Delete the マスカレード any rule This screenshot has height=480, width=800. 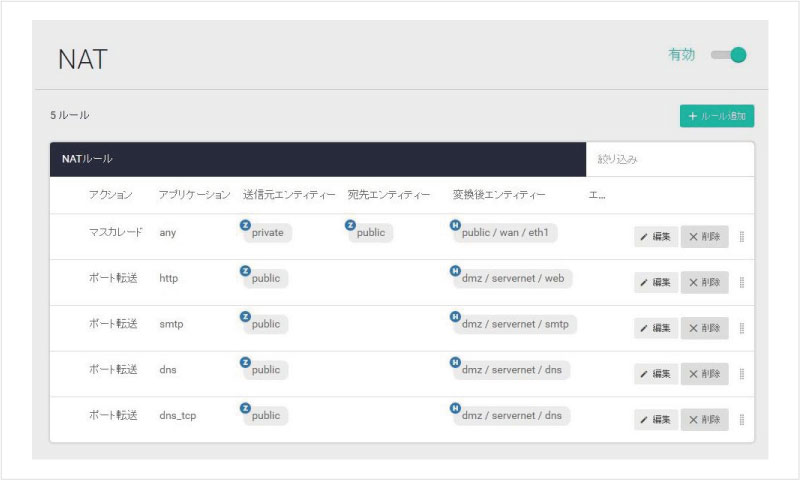pyautogui.click(x=704, y=237)
